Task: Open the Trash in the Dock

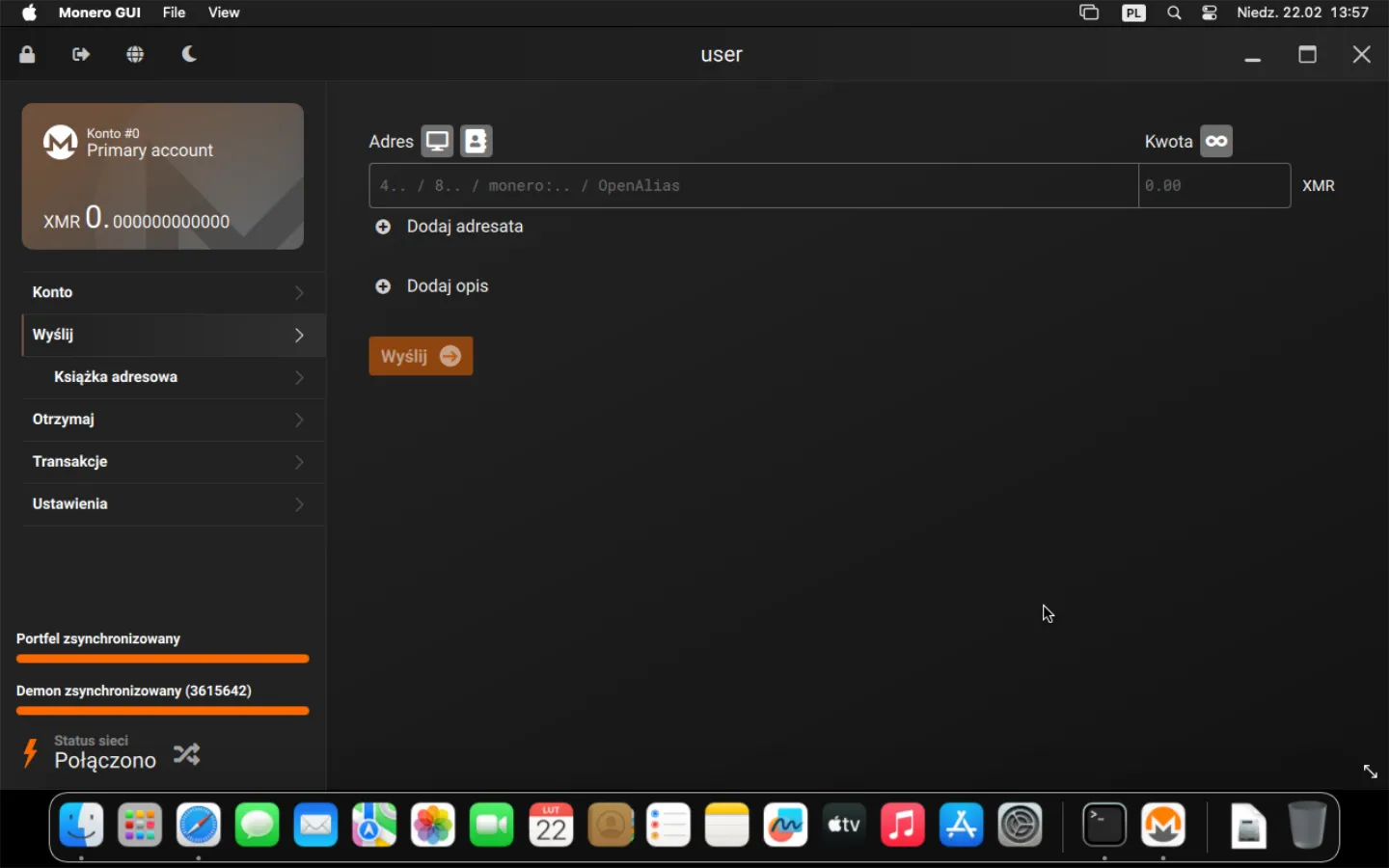Action: (x=1307, y=826)
